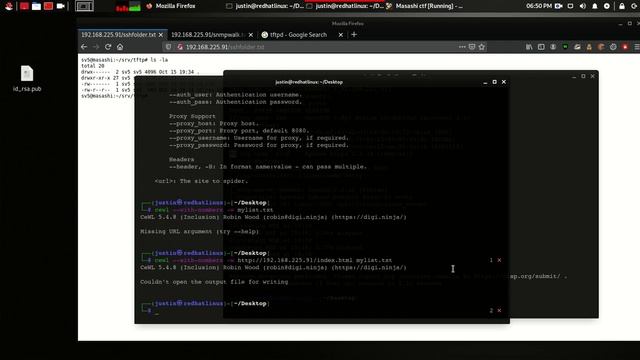Open the page actions three-dots menu
The image size is (640, 360).
click(462, 47)
